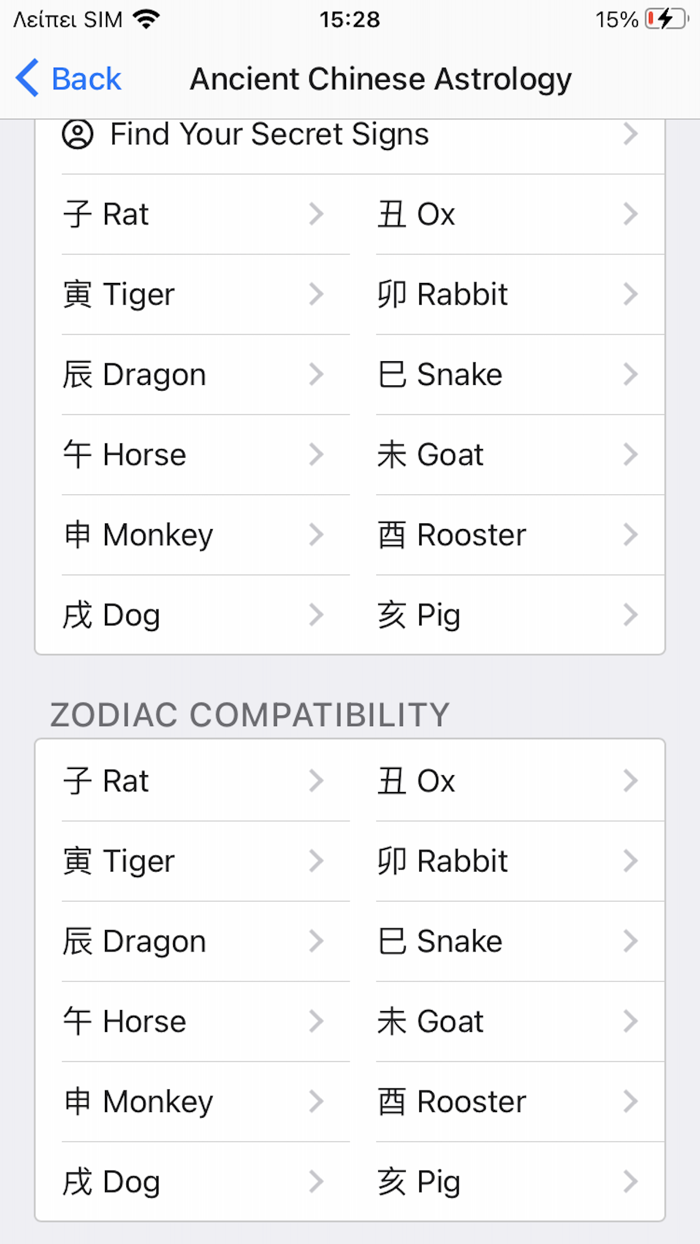Tap the blue back chevron icon

coord(25,78)
